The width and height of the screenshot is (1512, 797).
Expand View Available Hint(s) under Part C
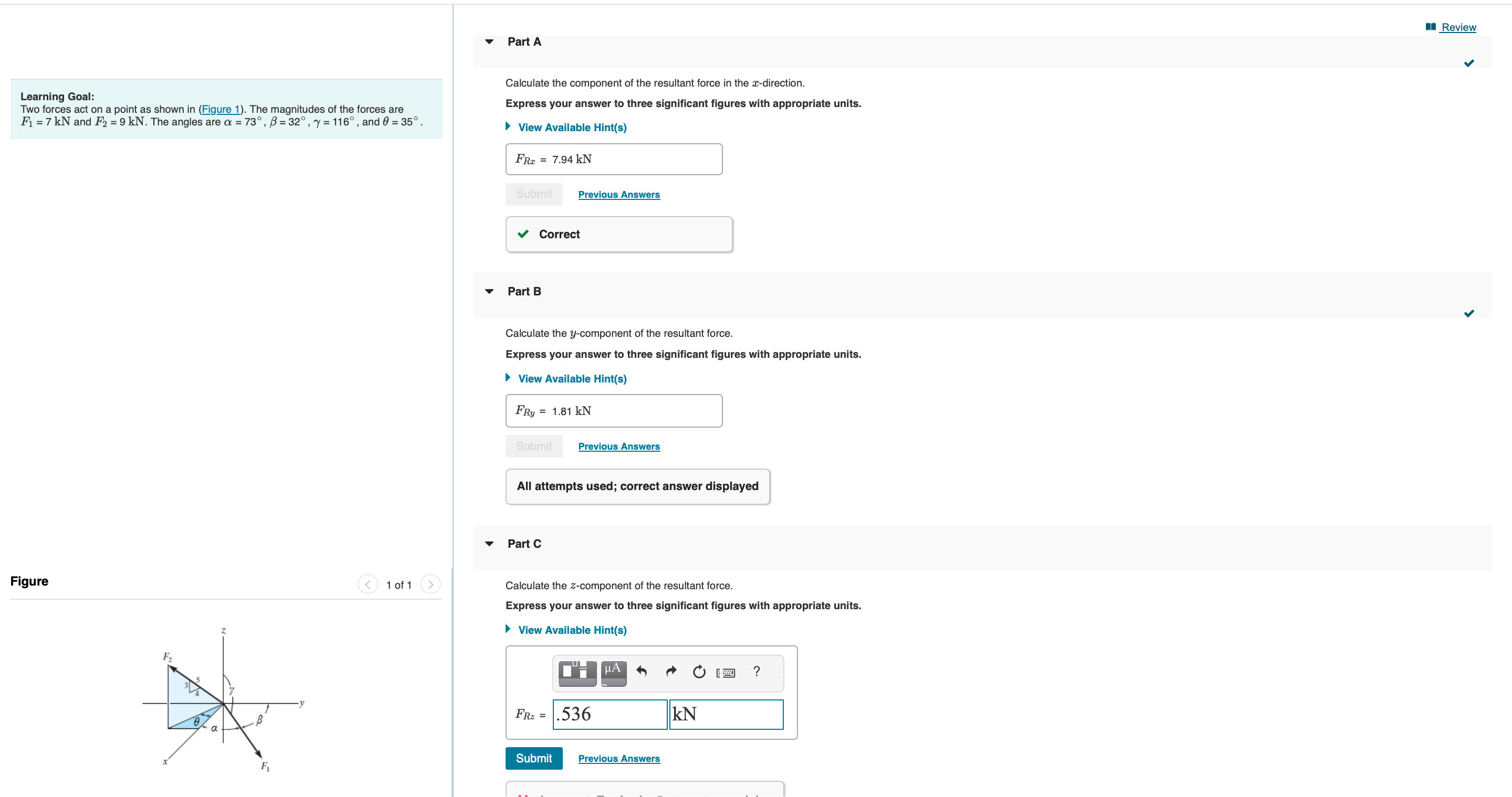571,630
